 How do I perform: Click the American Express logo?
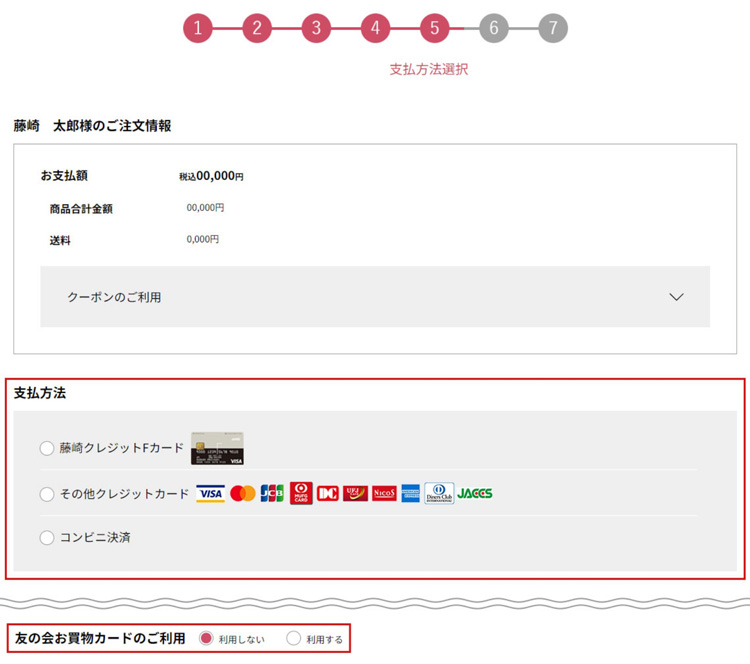[411, 494]
